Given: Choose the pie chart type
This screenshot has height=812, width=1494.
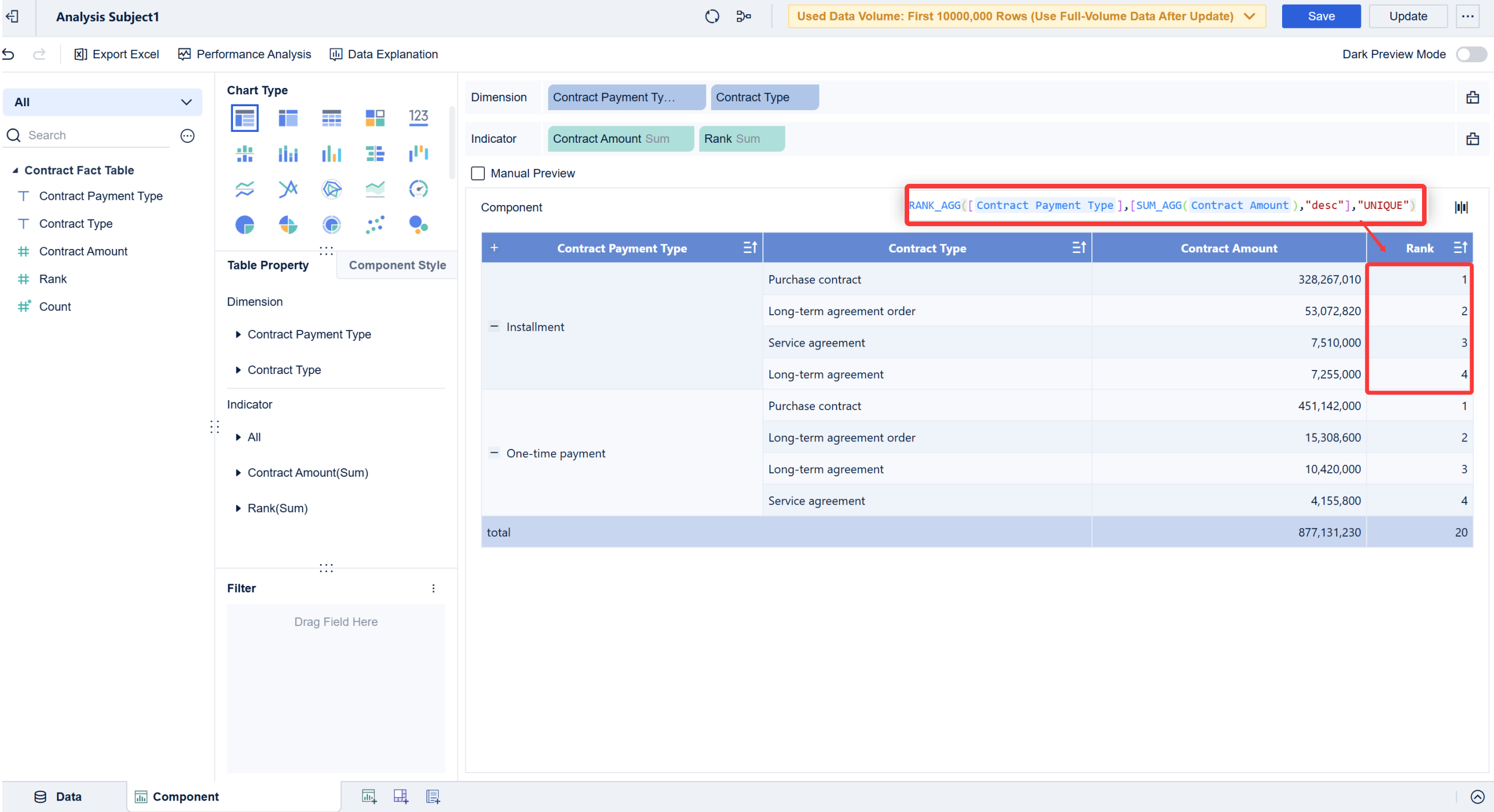Looking at the screenshot, I should pyautogui.click(x=244, y=224).
